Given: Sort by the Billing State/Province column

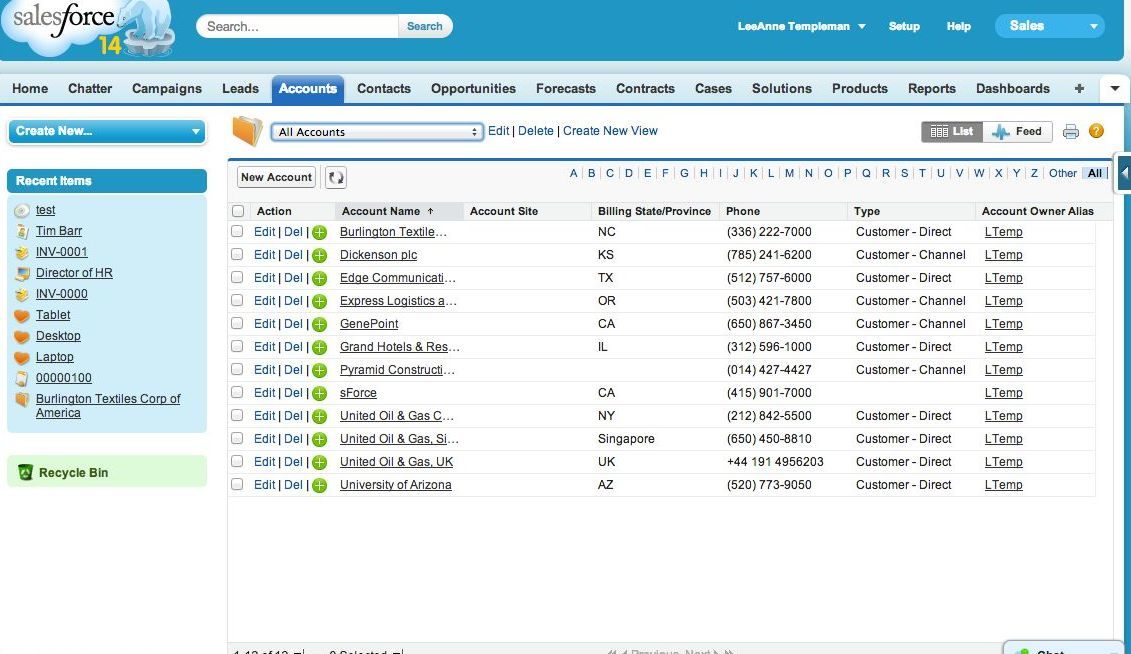Looking at the screenshot, I should tap(654, 211).
